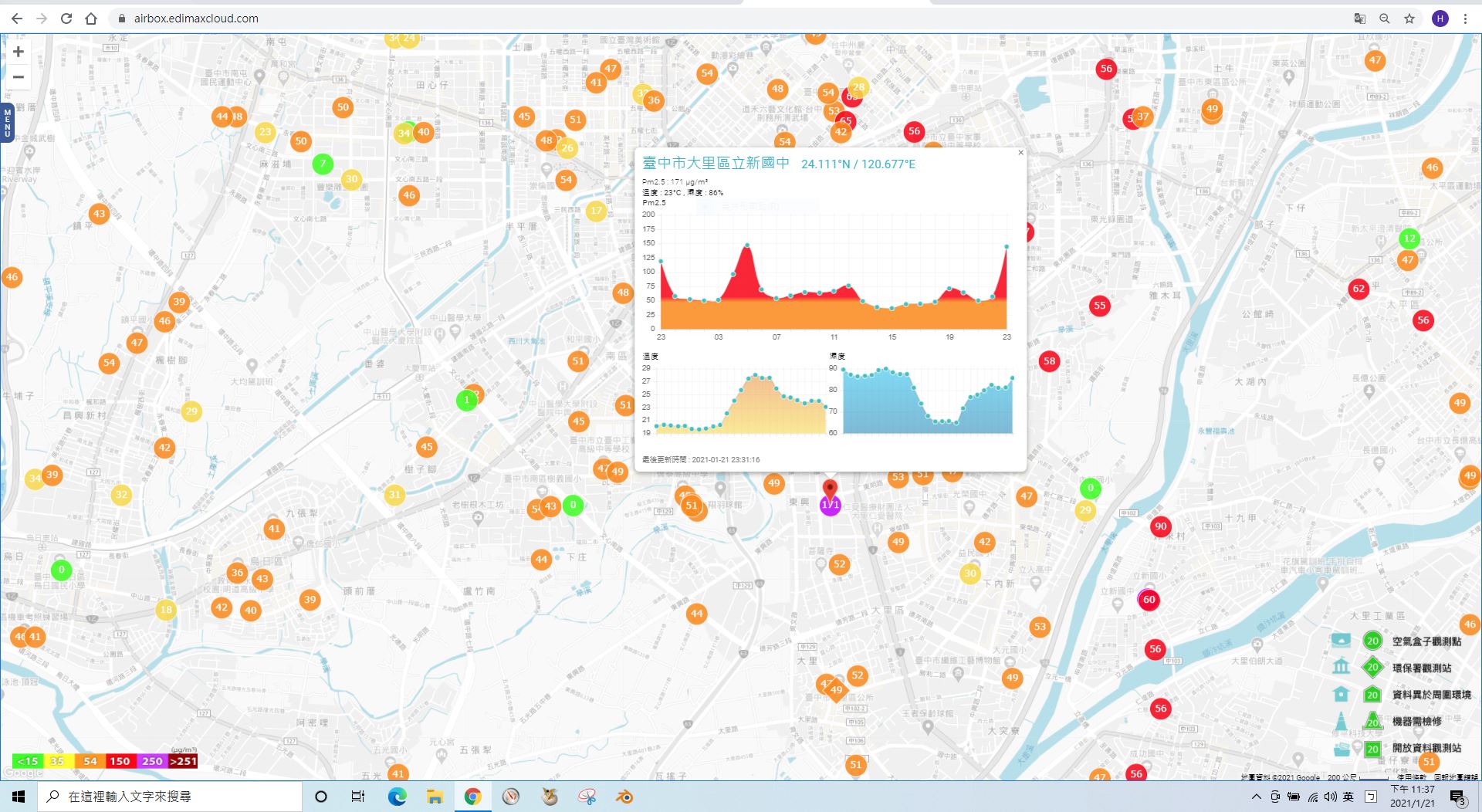Screen dimensions: 1482x812
Task: Open the Google Translate page icon
Action: (x=1360, y=19)
